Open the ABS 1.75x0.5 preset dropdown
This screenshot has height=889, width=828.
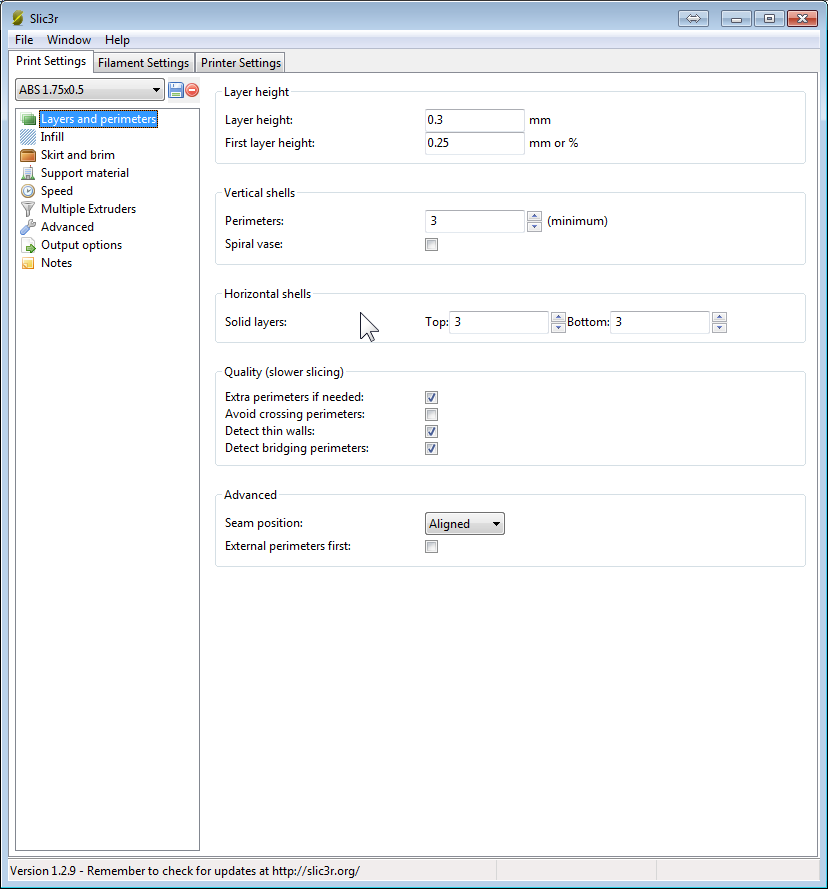pos(90,90)
